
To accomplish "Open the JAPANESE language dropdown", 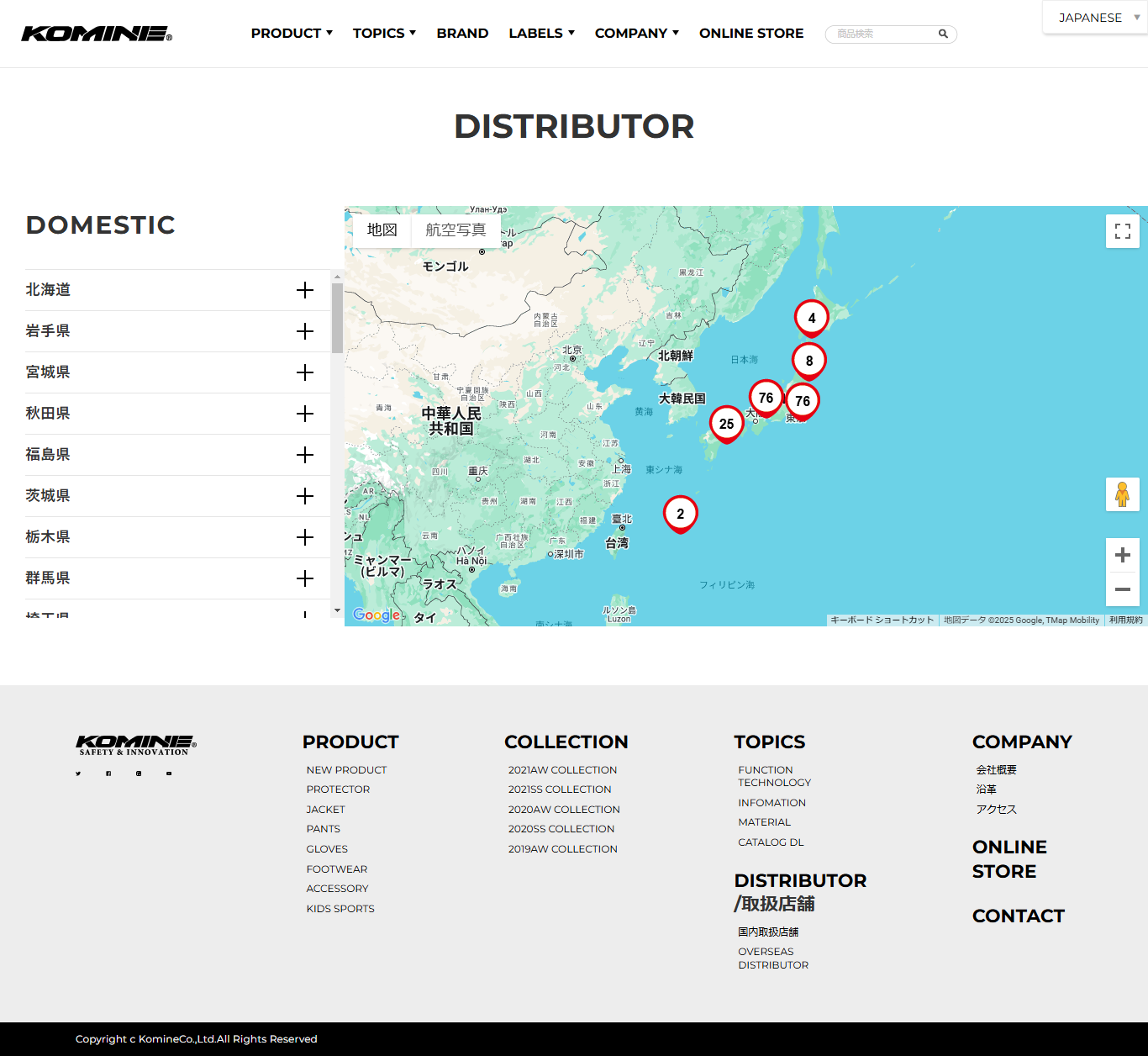I will pyautogui.click(x=1096, y=18).
